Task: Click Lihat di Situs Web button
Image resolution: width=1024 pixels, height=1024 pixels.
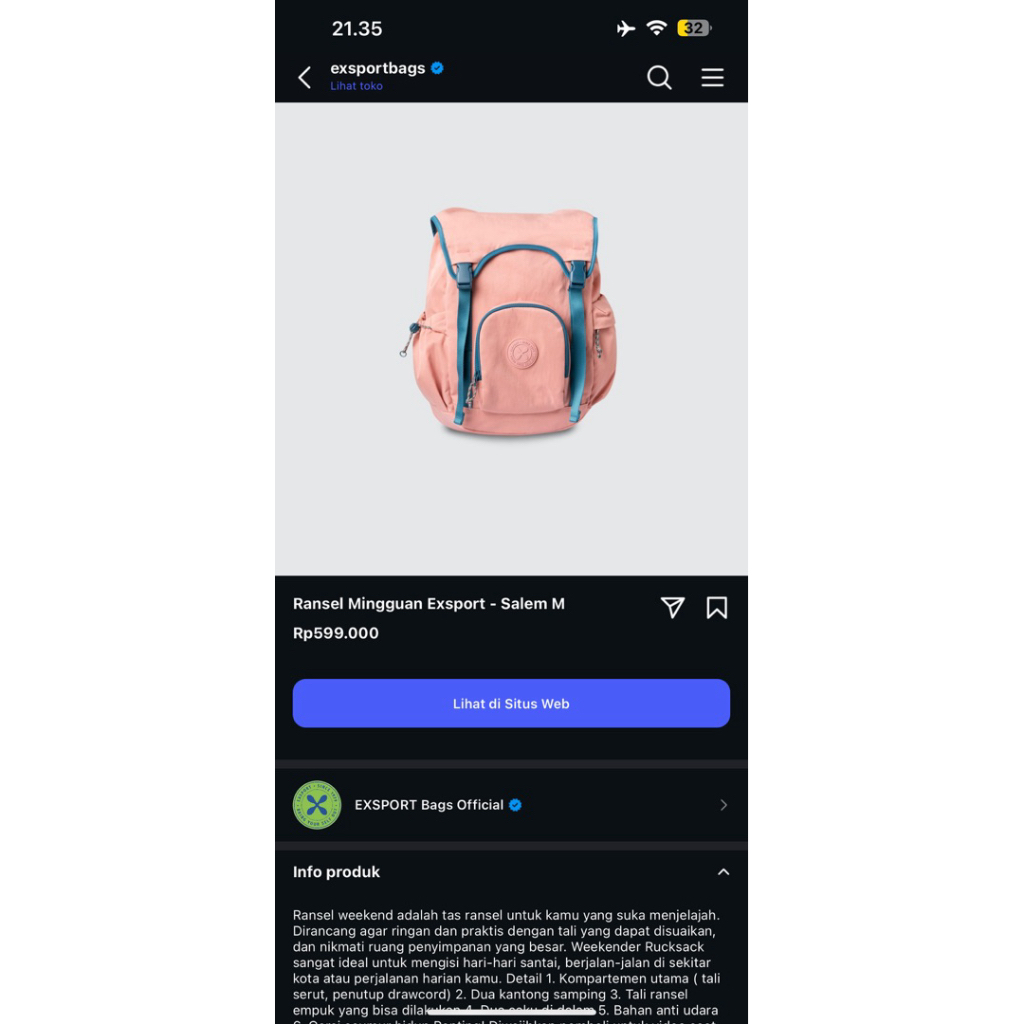Action: click(x=511, y=703)
